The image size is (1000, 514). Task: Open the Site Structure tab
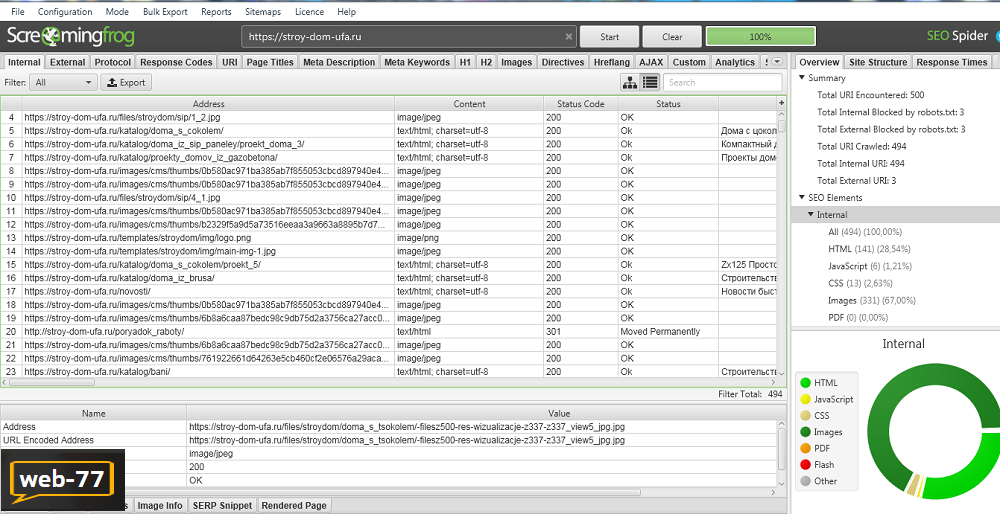click(x=878, y=62)
